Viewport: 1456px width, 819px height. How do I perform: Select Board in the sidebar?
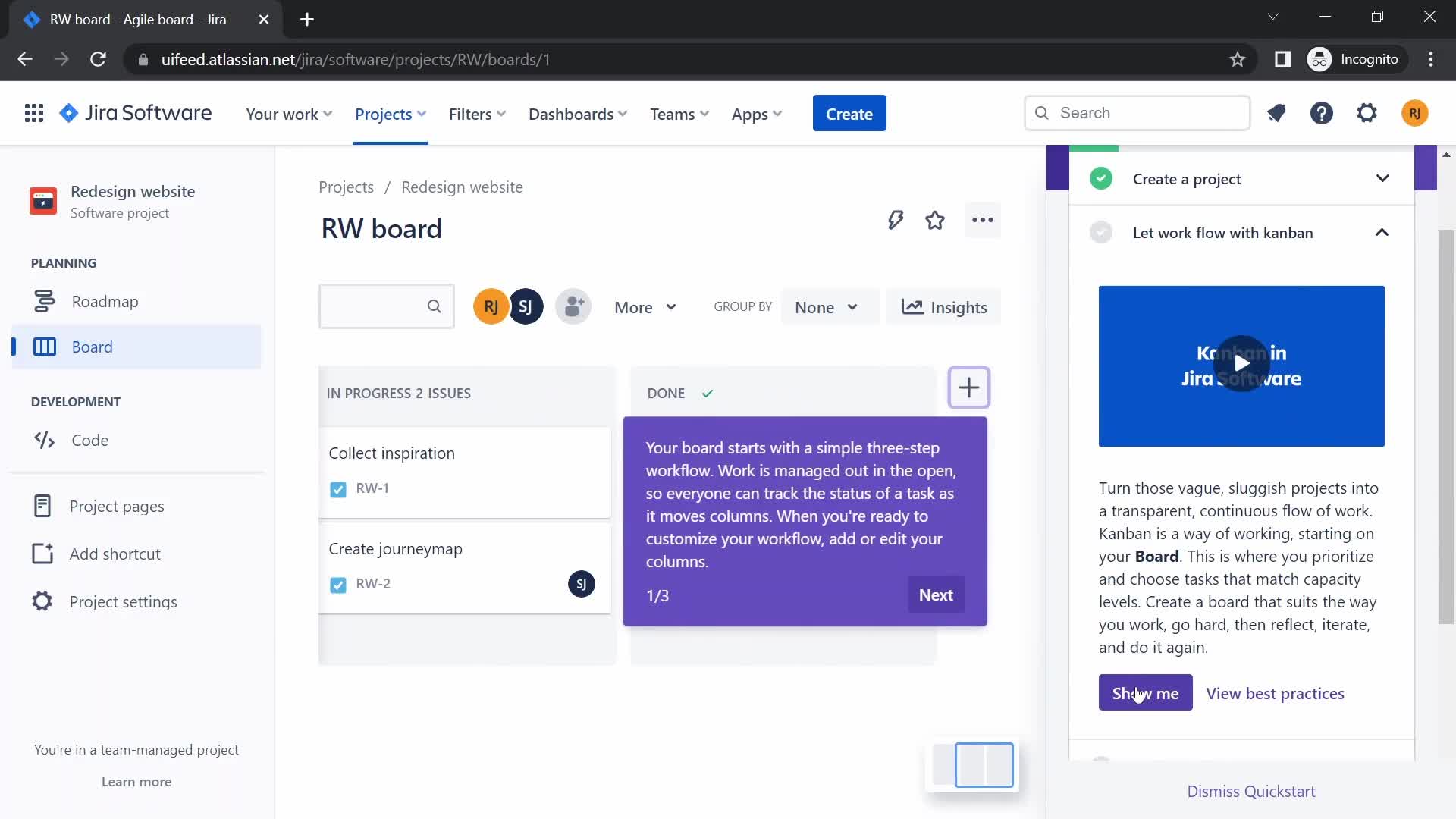[x=136, y=347]
